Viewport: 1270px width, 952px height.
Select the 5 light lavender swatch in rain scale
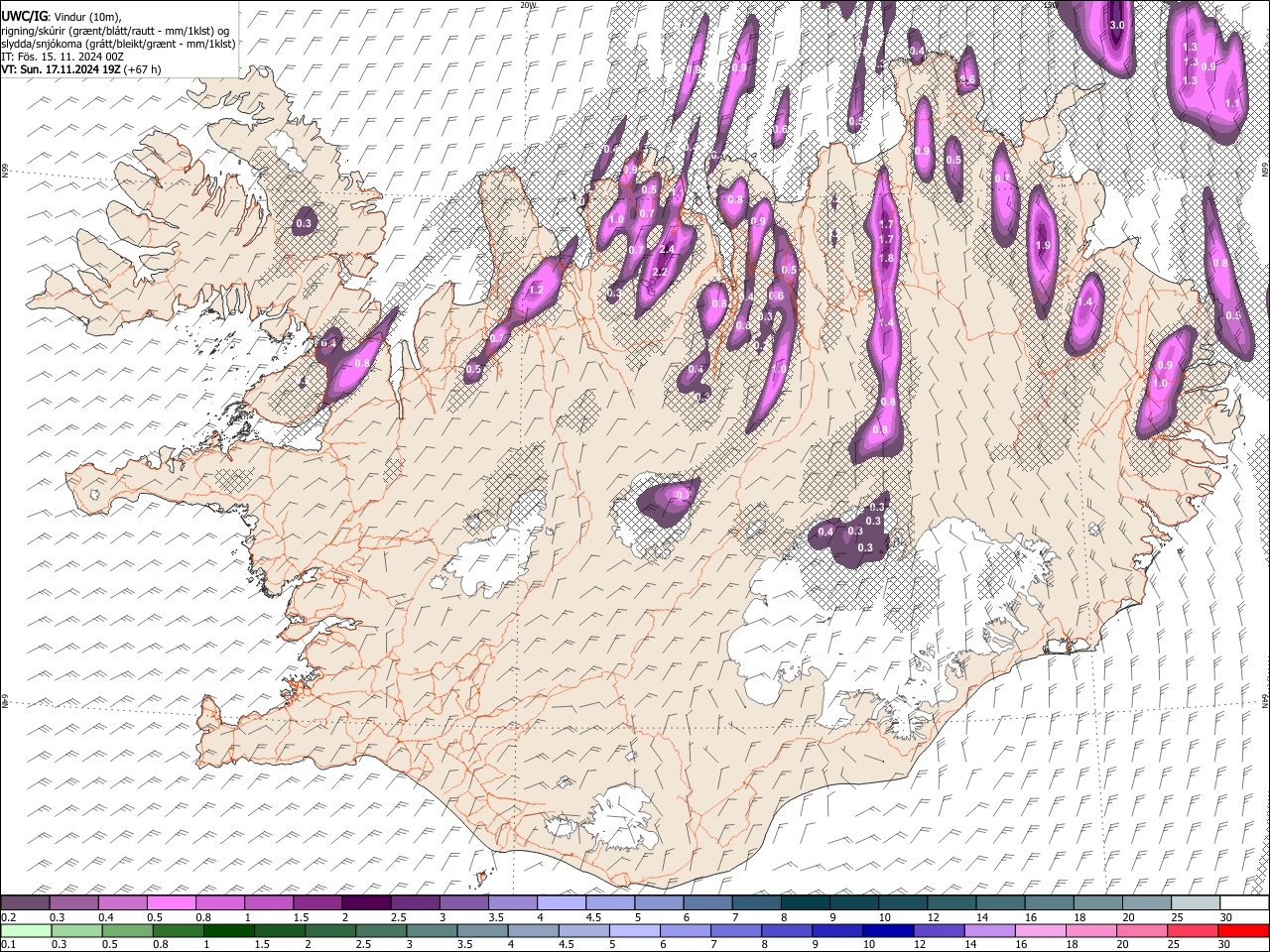click(x=635, y=930)
